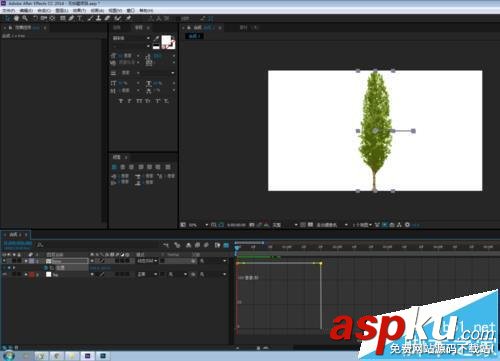
Task: Open the viewer magnification dropdown
Action: coord(198,225)
